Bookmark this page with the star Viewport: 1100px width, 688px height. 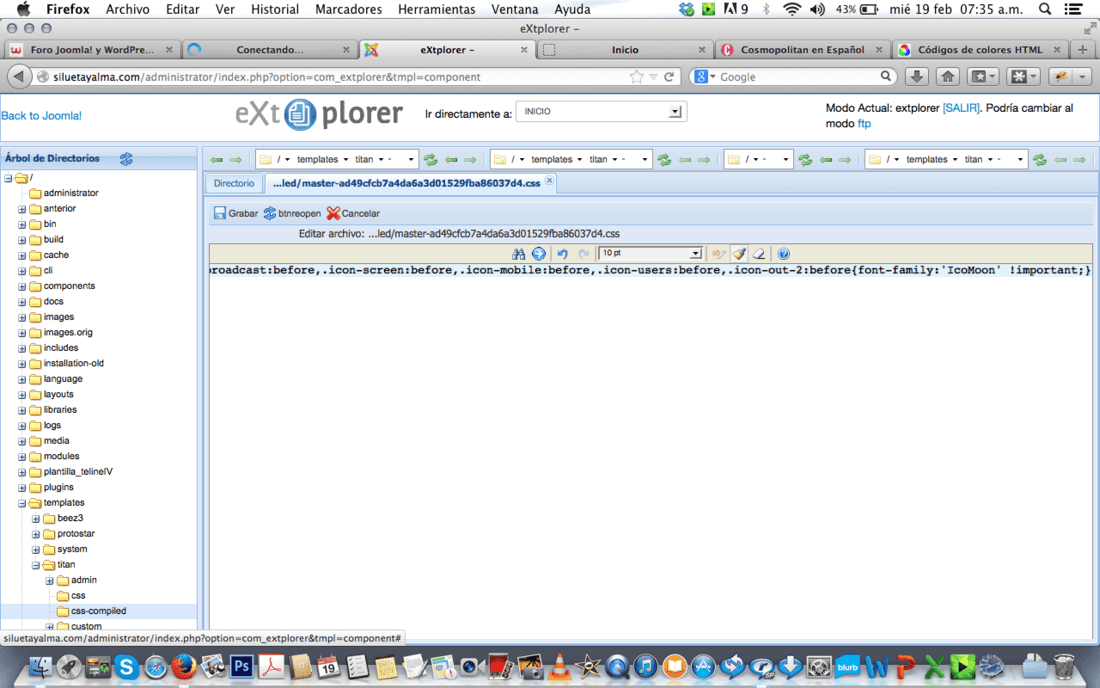click(x=636, y=77)
